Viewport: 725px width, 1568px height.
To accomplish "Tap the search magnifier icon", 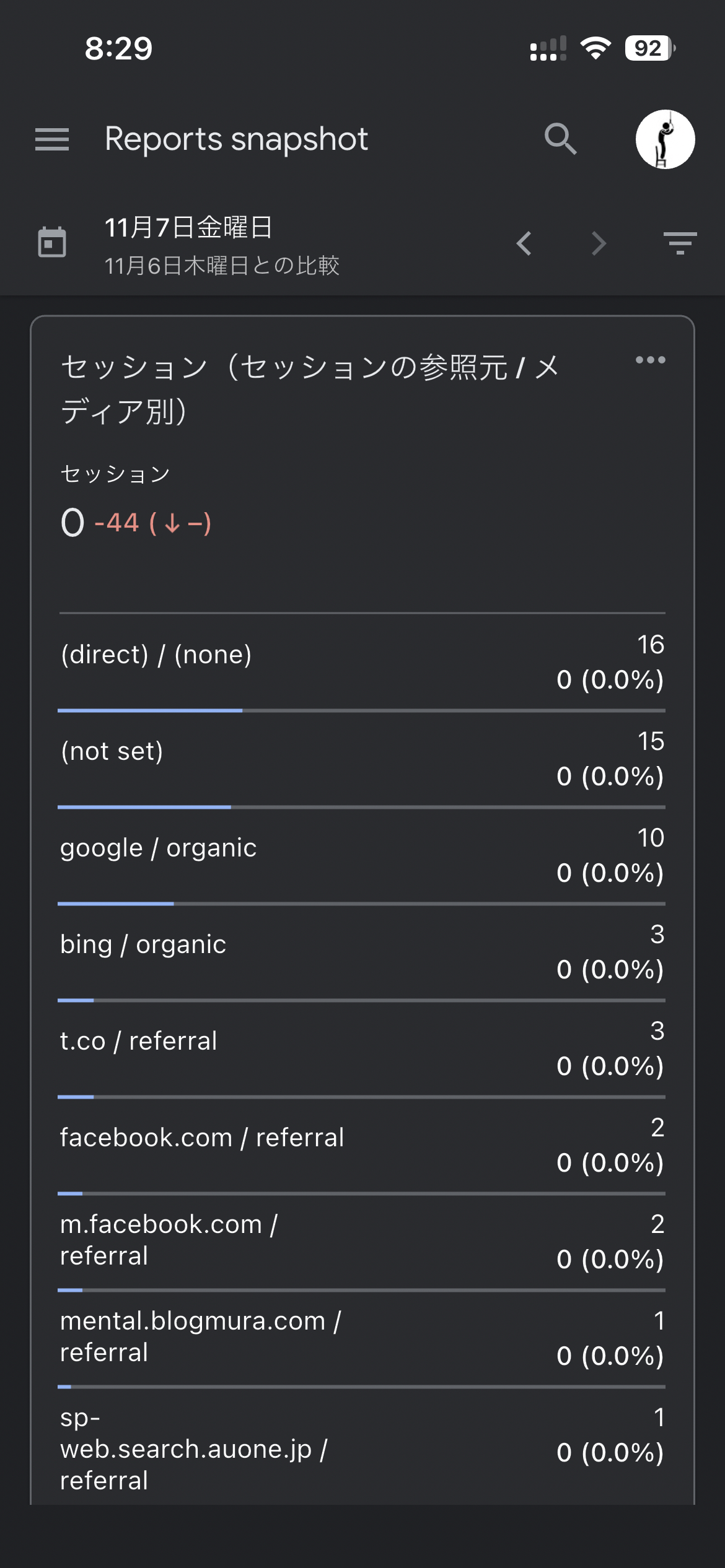I will (x=560, y=139).
